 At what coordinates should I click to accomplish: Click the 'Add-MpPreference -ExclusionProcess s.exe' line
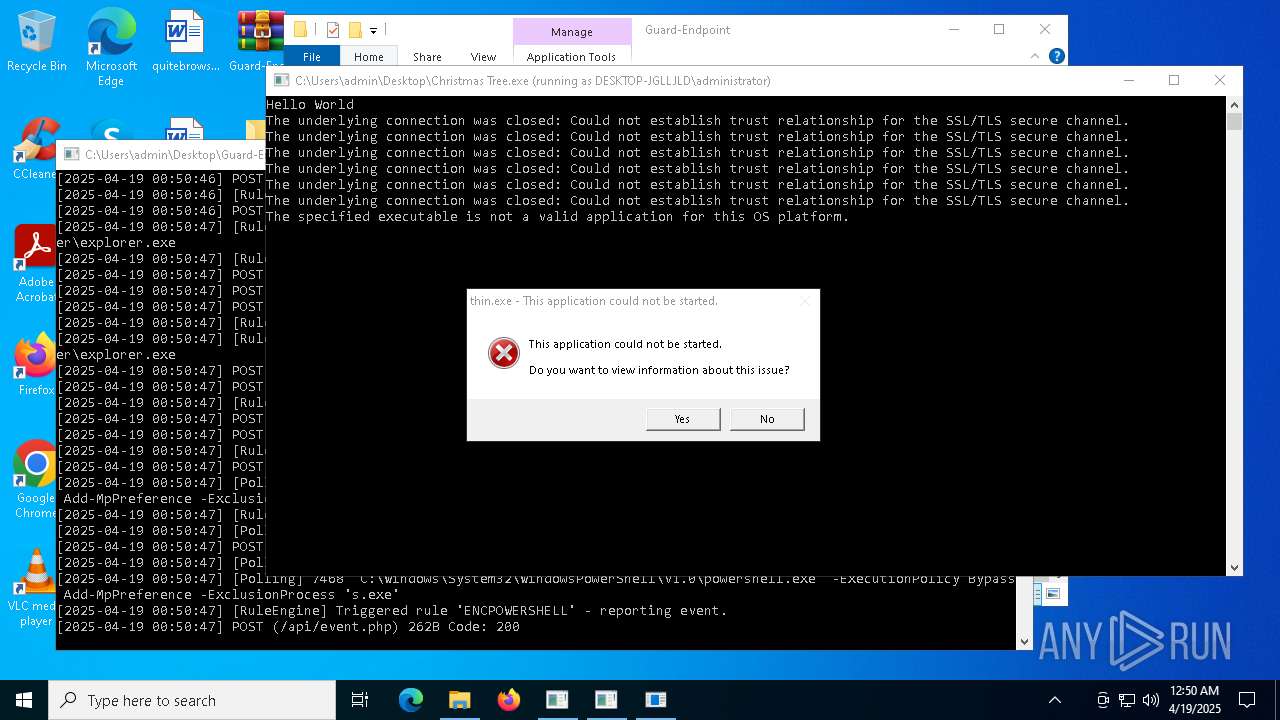click(x=231, y=594)
